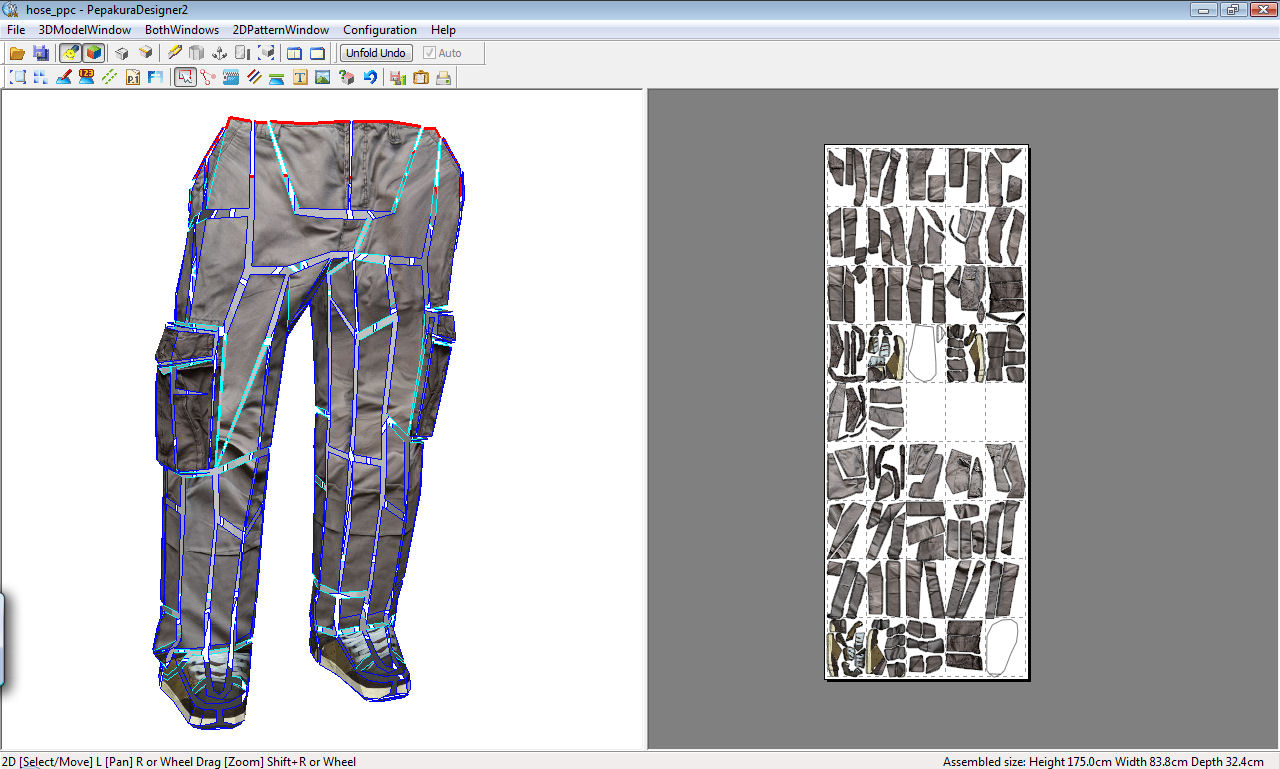Screen dimensions: 1280x769
Task: Select the yellow pen edge-specify tool
Action: [174, 53]
